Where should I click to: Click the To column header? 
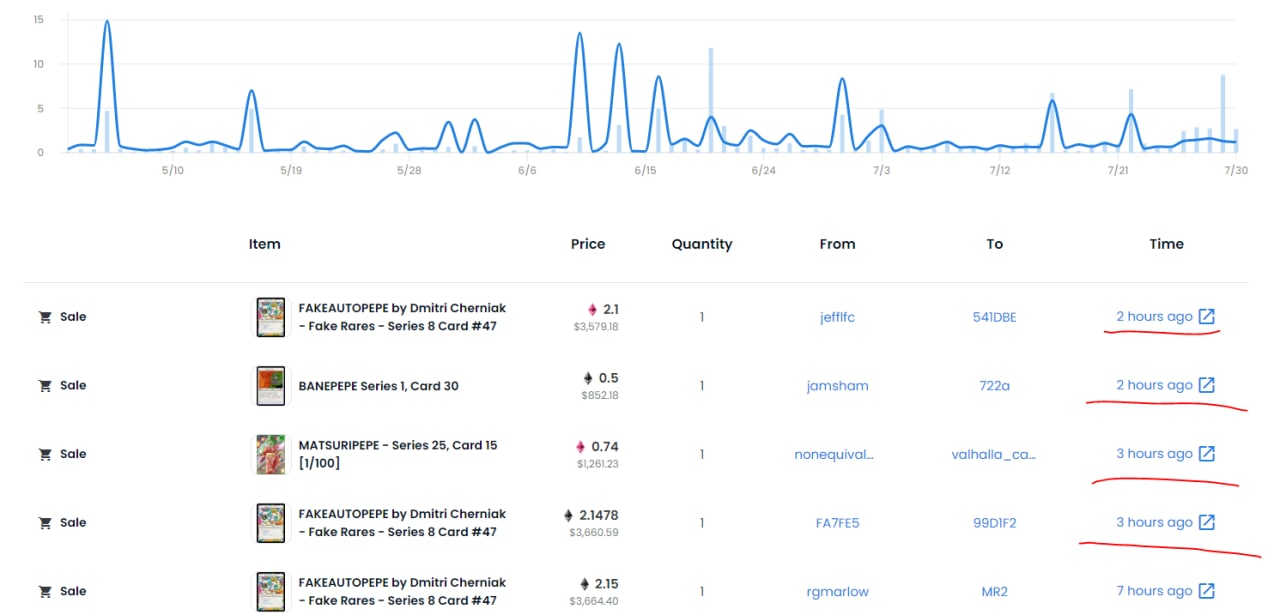pyautogui.click(x=994, y=244)
